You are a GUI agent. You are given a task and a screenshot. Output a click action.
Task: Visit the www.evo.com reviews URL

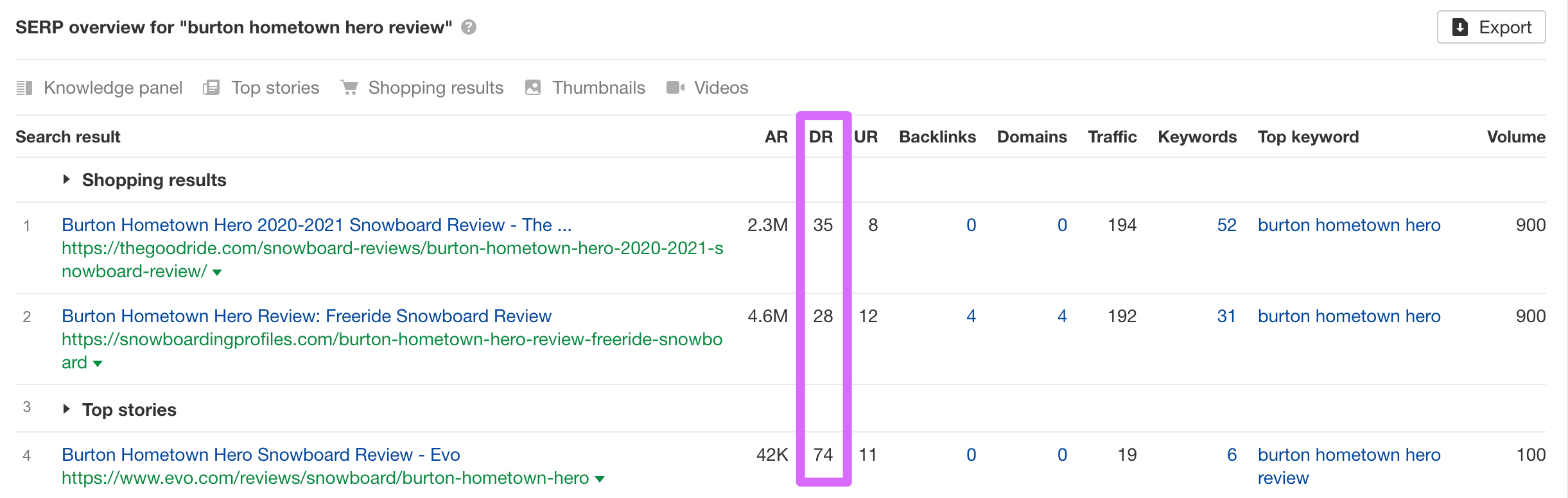click(326, 478)
